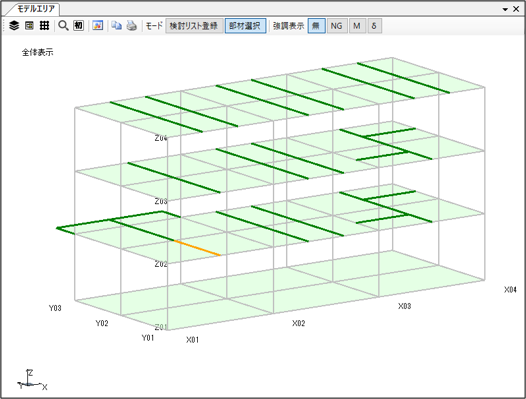Image resolution: width=526 pixels, height=399 pixels.
Task: Open the panel options dropdown arrow
Action: tap(505, 9)
